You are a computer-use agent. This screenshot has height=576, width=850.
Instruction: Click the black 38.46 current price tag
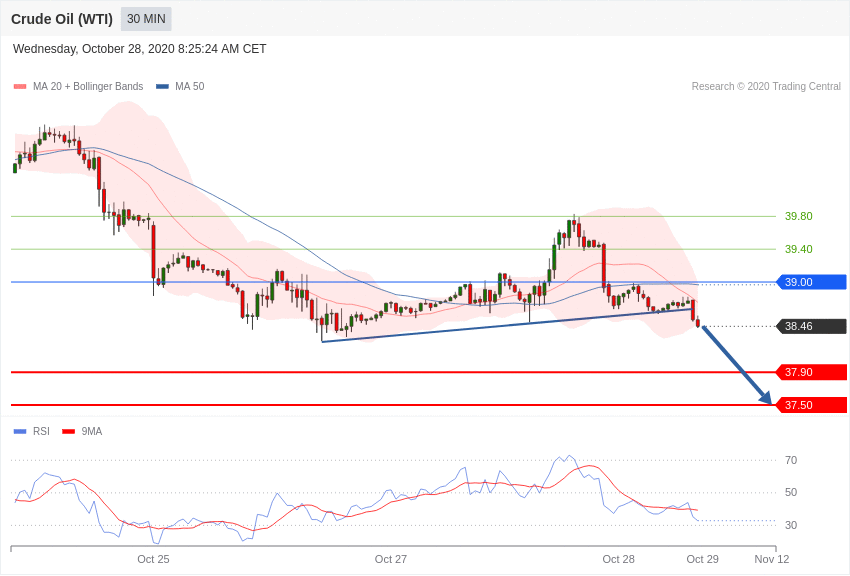[x=812, y=326]
